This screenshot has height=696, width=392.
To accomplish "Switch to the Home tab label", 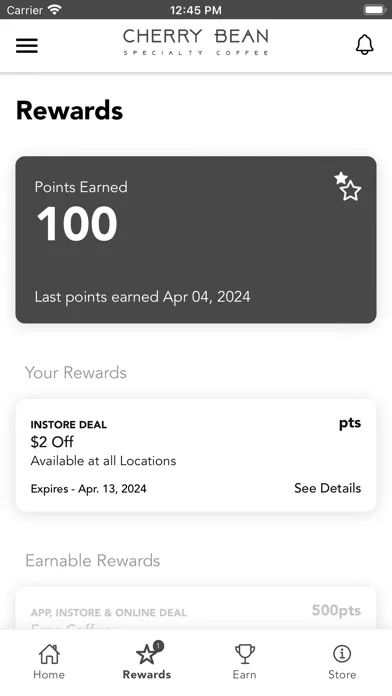I will tap(49, 674).
